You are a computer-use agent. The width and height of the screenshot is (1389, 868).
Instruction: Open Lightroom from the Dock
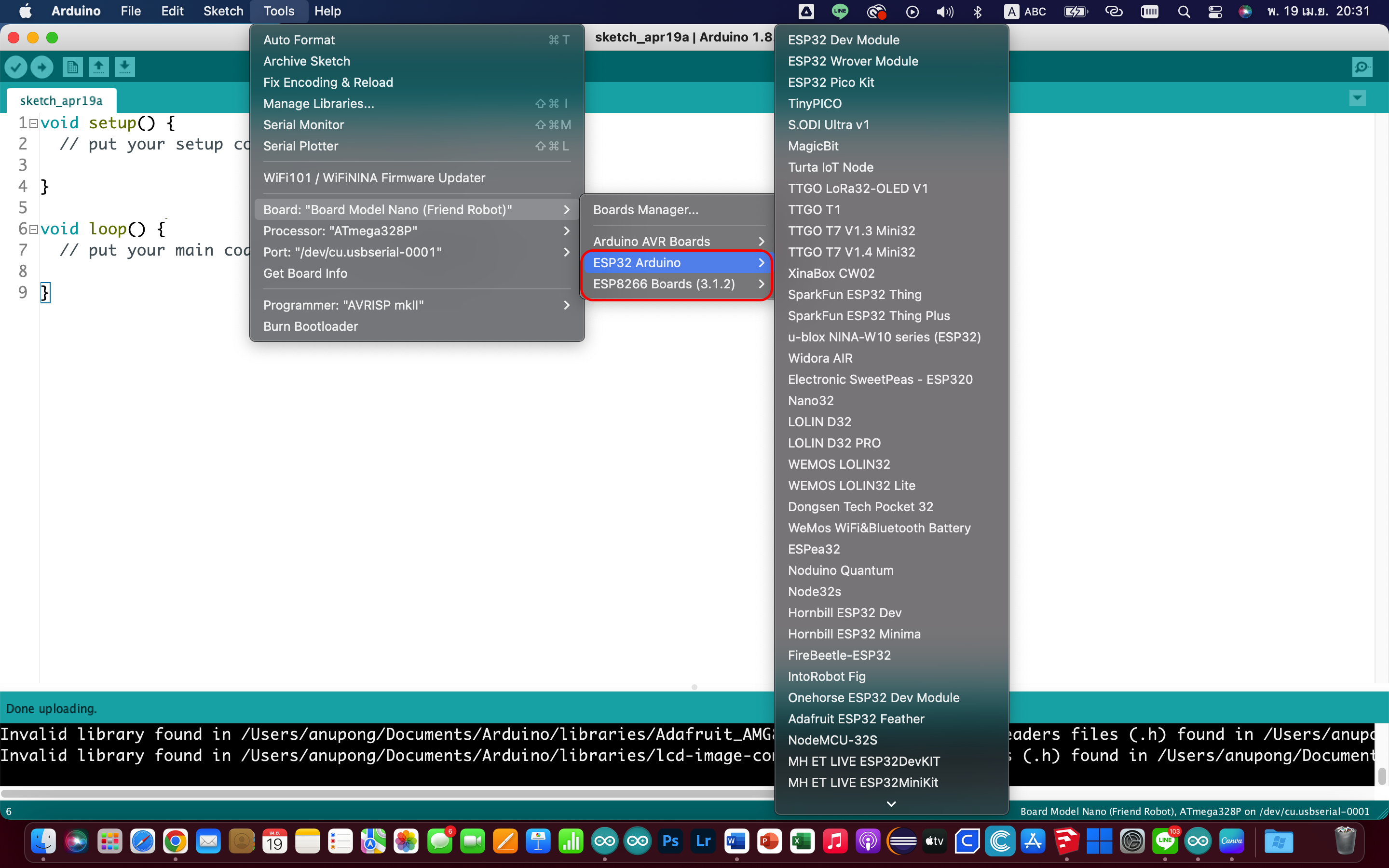(x=704, y=842)
